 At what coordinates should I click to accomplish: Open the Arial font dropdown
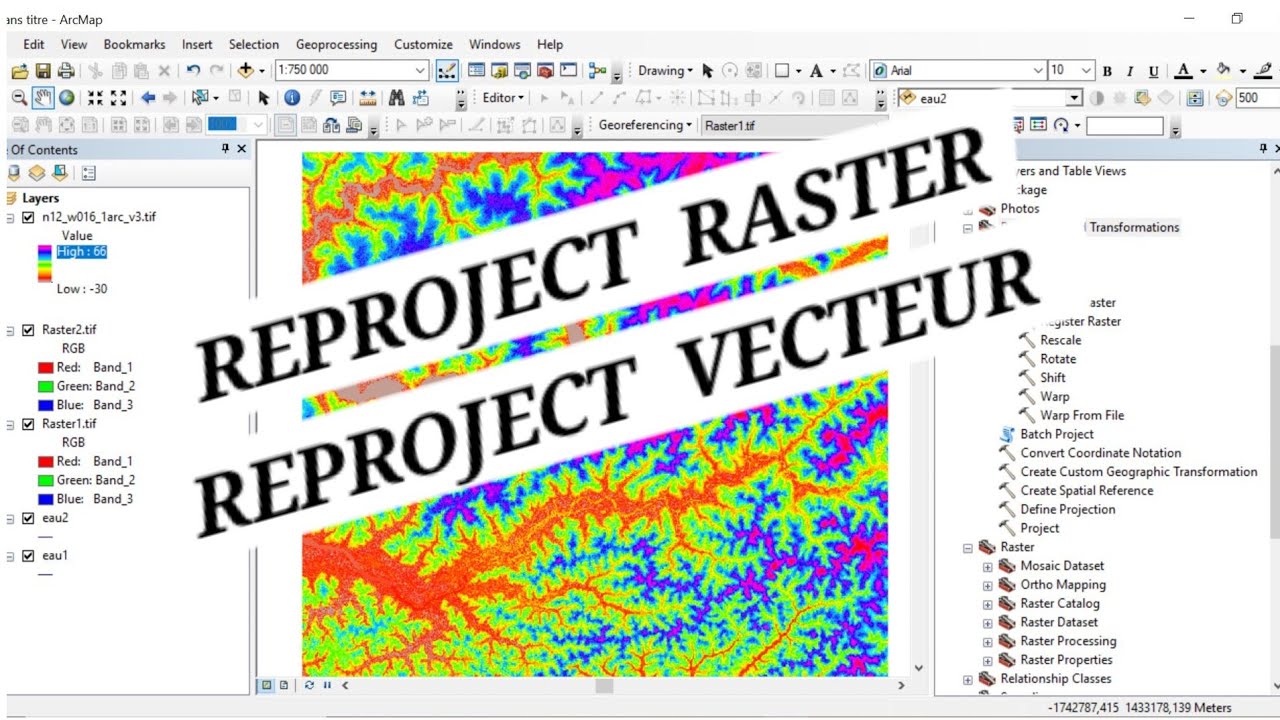[1038, 71]
